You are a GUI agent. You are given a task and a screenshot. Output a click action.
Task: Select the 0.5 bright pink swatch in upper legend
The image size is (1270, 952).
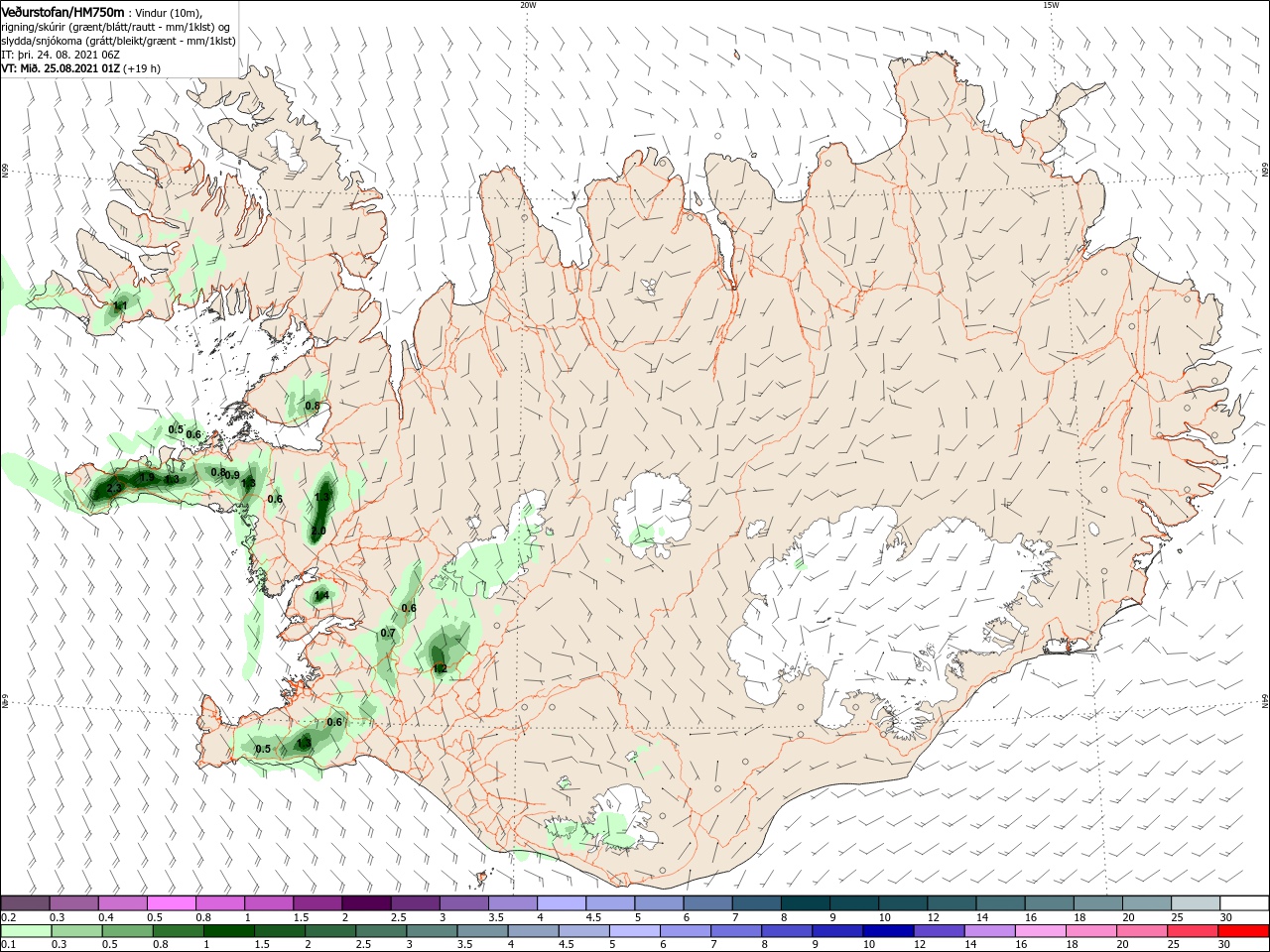[172, 903]
